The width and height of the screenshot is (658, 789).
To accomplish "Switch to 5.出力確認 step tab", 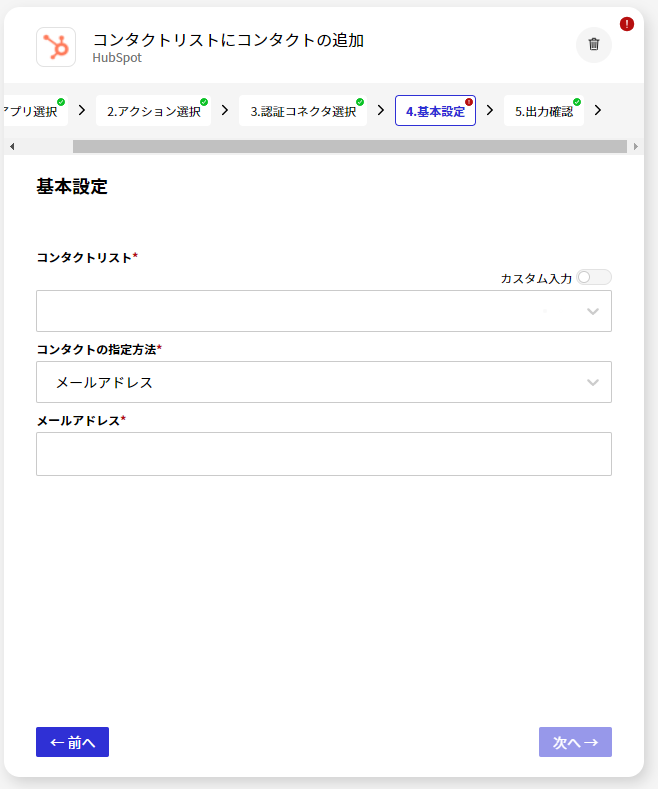I will (x=544, y=111).
